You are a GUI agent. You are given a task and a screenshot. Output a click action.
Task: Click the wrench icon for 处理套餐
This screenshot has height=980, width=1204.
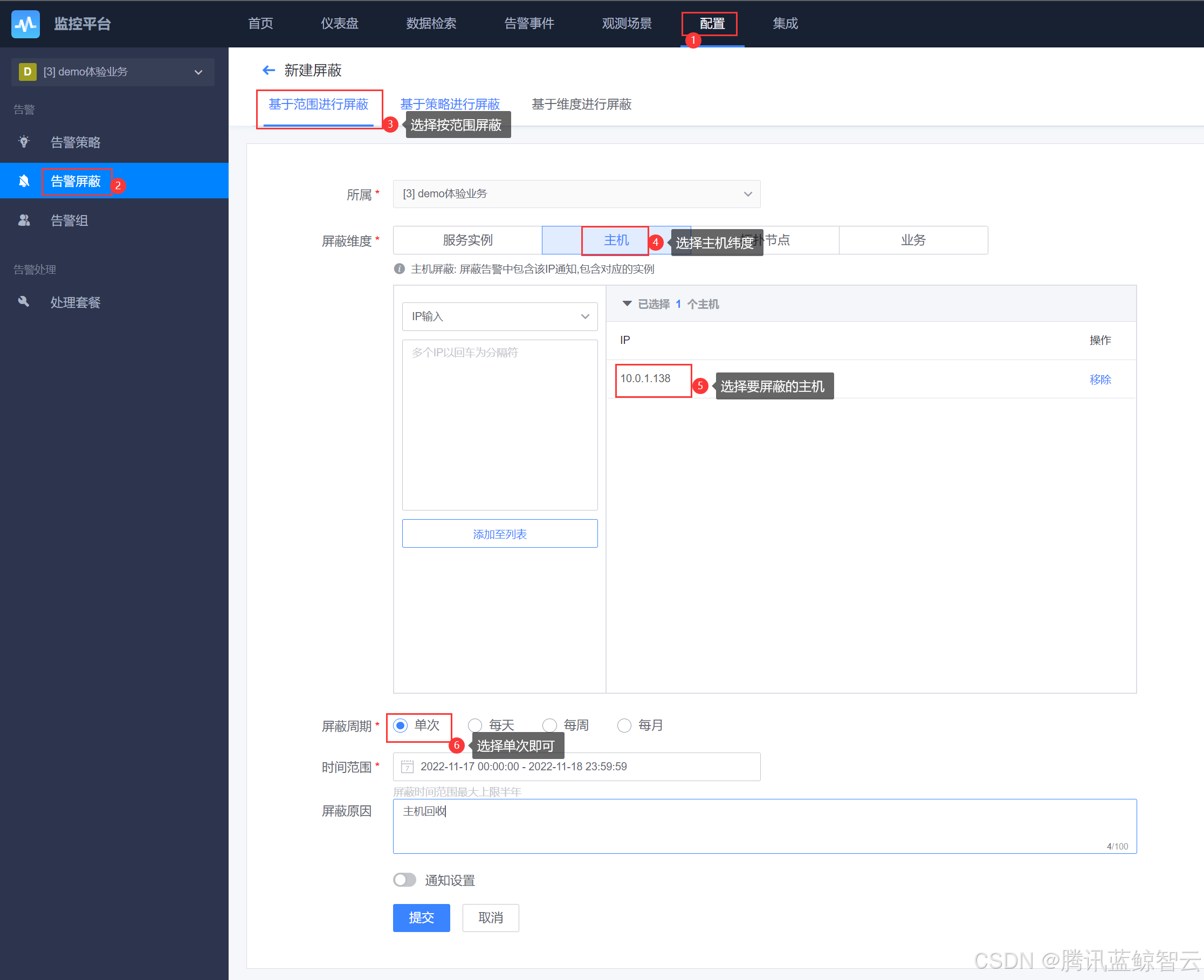tap(24, 302)
